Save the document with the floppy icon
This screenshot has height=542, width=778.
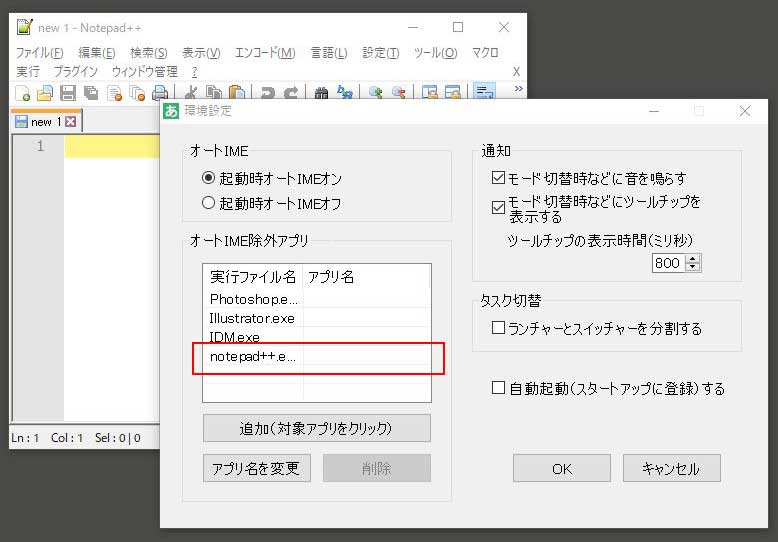[67, 93]
